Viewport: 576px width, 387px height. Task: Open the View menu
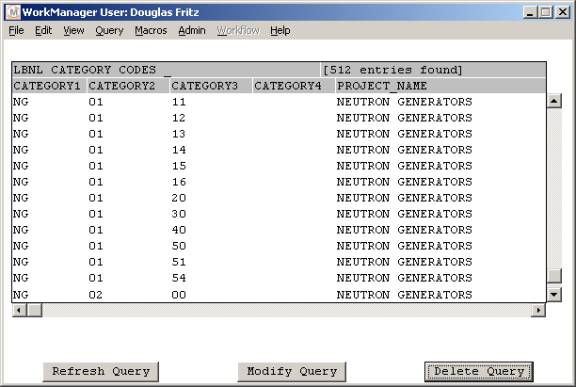[74, 30]
